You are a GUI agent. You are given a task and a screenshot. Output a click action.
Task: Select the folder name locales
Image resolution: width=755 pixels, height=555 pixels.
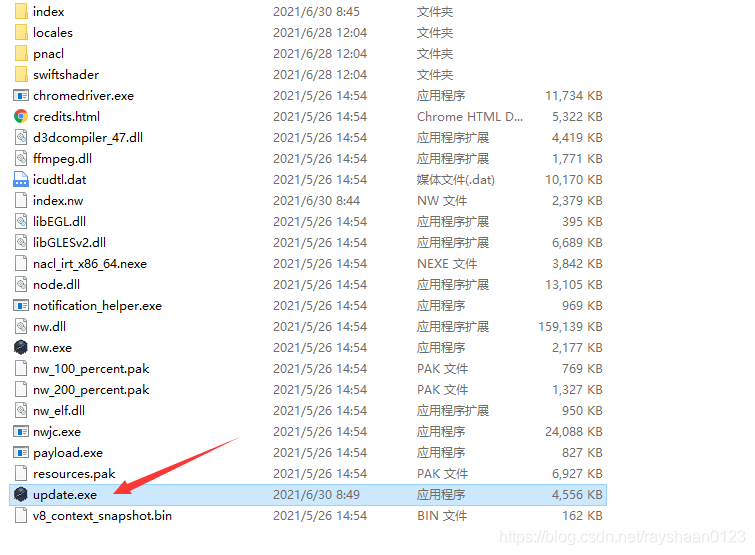coord(53,33)
